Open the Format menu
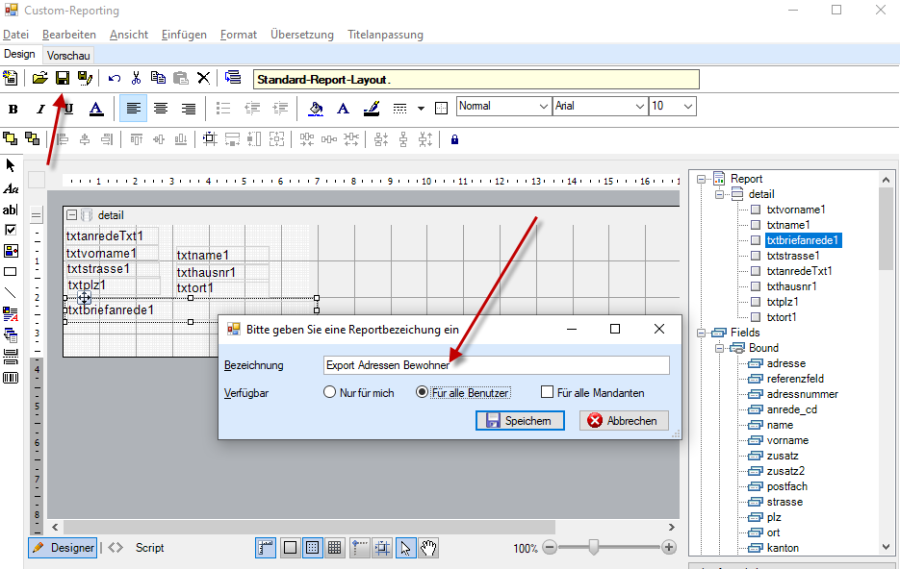The height and width of the screenshot is (569, 900). click(x=238, y=34)
